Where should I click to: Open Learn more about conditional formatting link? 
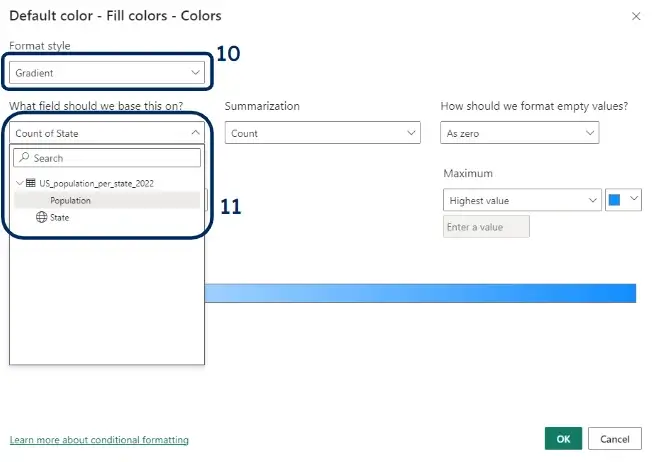(x=99, y=439)
